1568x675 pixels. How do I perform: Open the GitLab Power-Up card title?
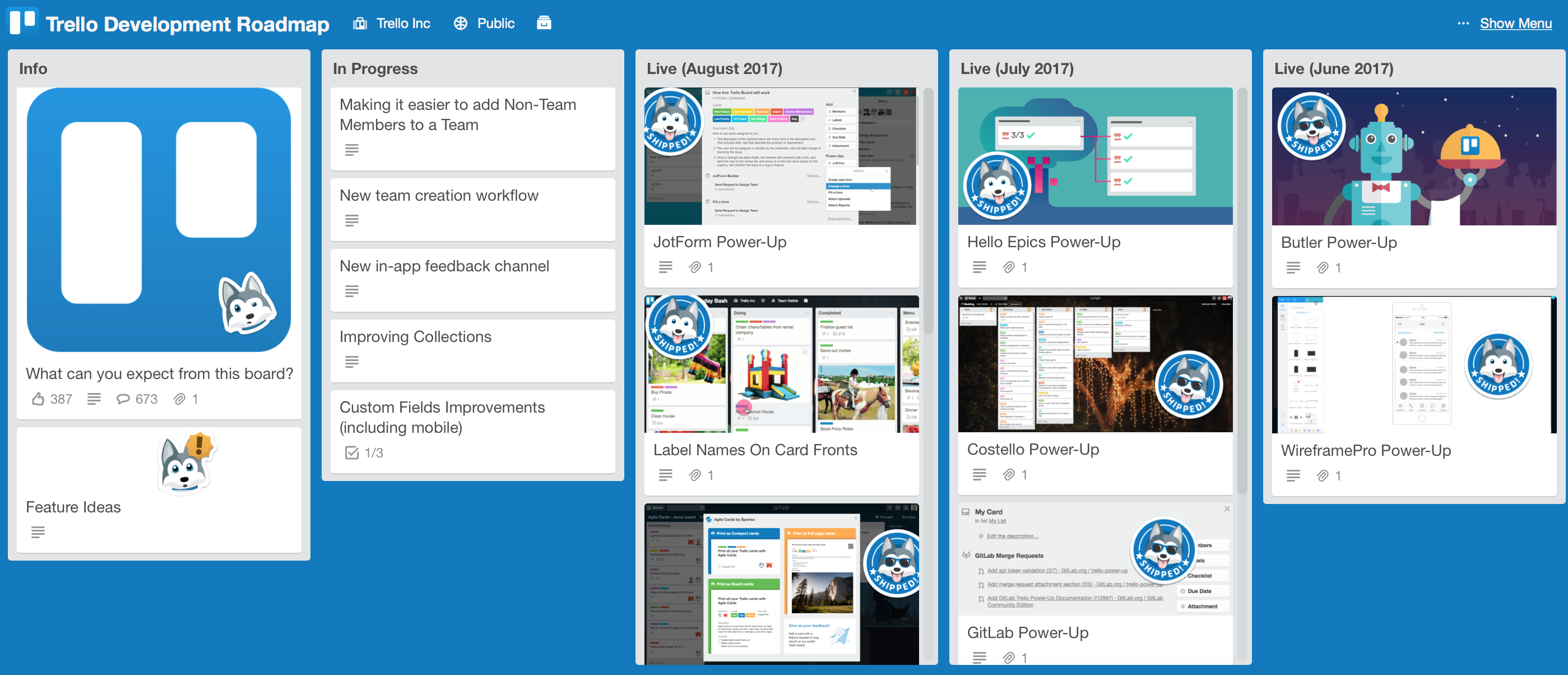1027,632
